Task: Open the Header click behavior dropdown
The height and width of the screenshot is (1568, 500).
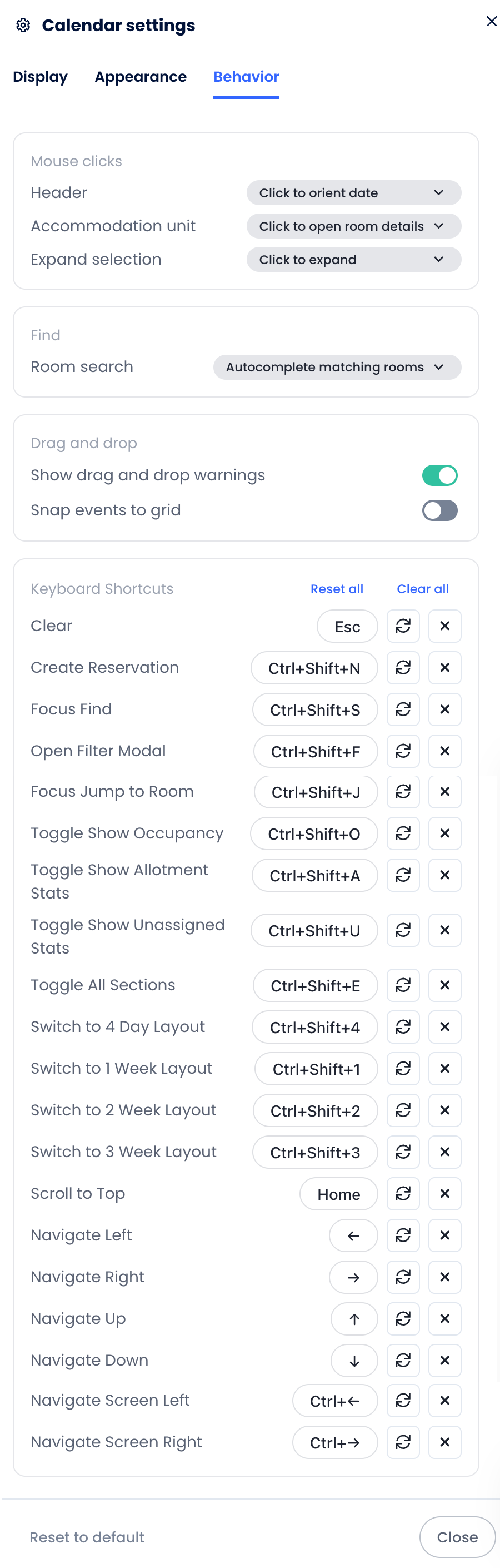Action: pos(353,193)
